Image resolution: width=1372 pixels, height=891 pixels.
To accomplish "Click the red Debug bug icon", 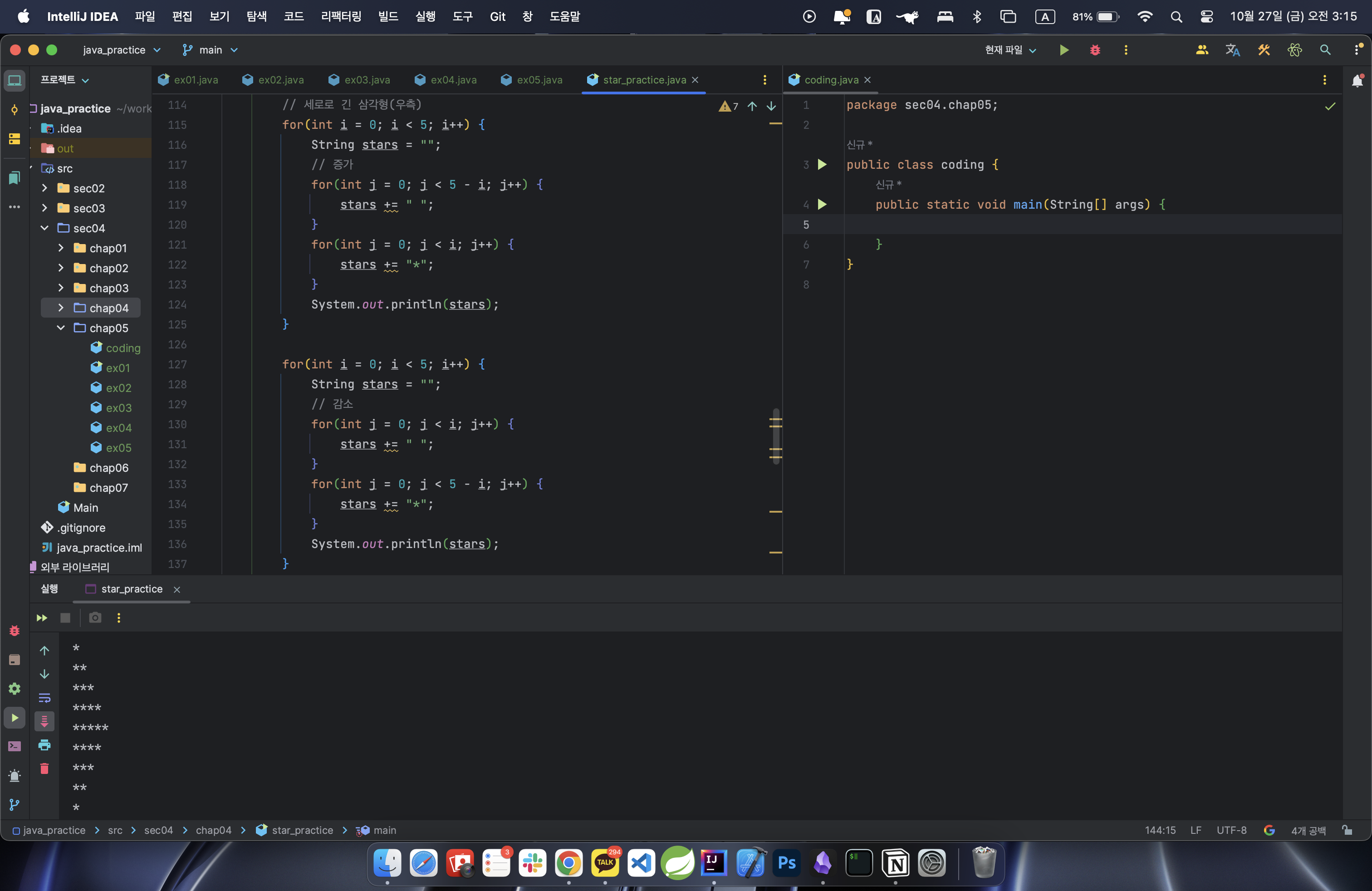I will (x=1095, y=50).
